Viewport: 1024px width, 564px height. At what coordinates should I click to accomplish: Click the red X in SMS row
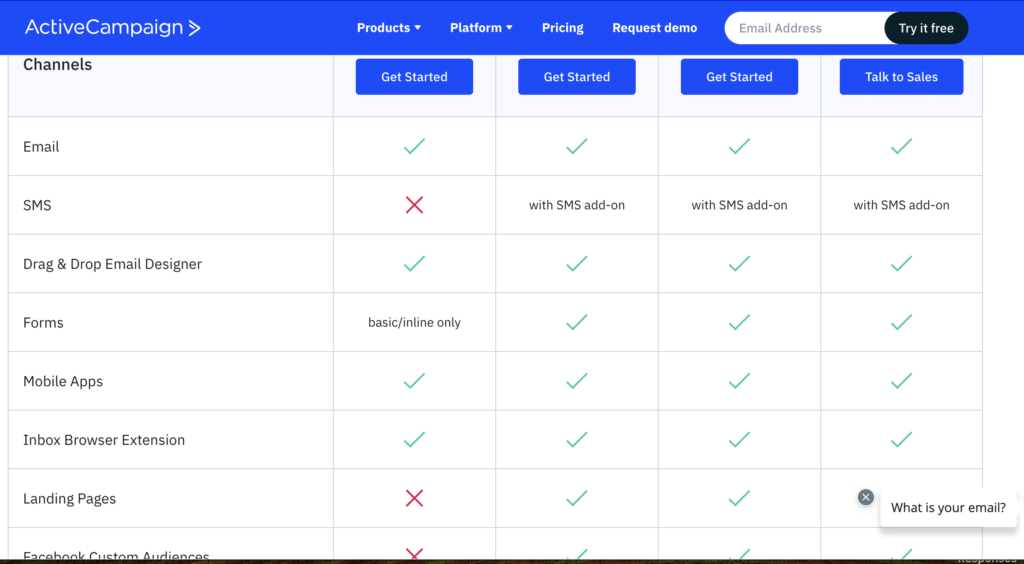[x=414, y=205]
